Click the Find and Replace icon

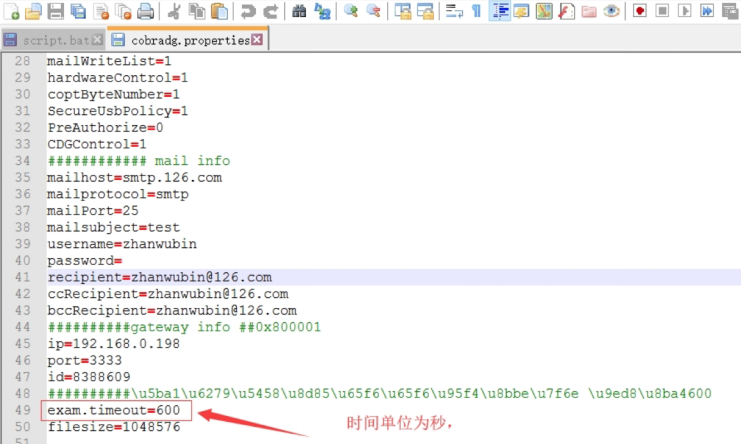click(322, 12)
